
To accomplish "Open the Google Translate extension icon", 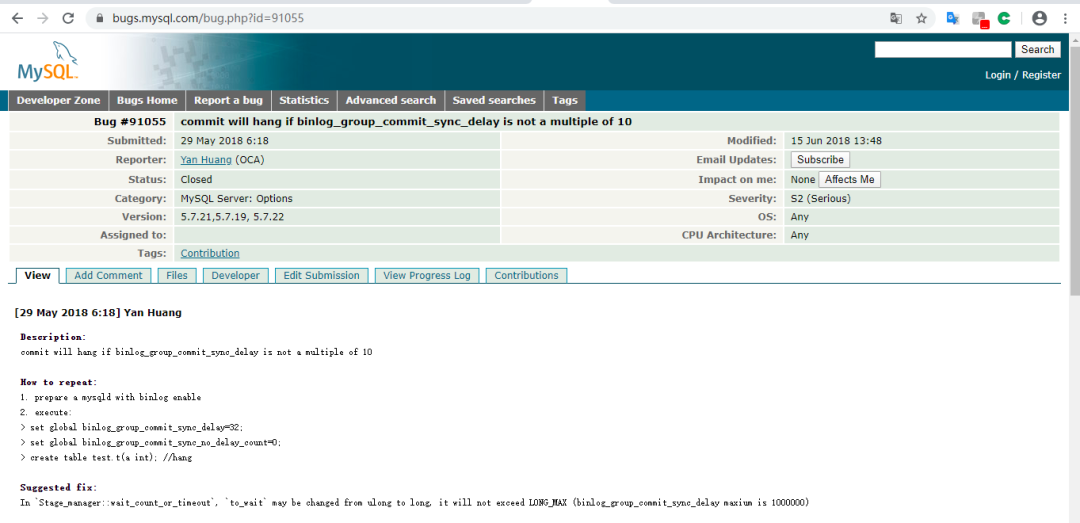I will click(x=953, y=19).
